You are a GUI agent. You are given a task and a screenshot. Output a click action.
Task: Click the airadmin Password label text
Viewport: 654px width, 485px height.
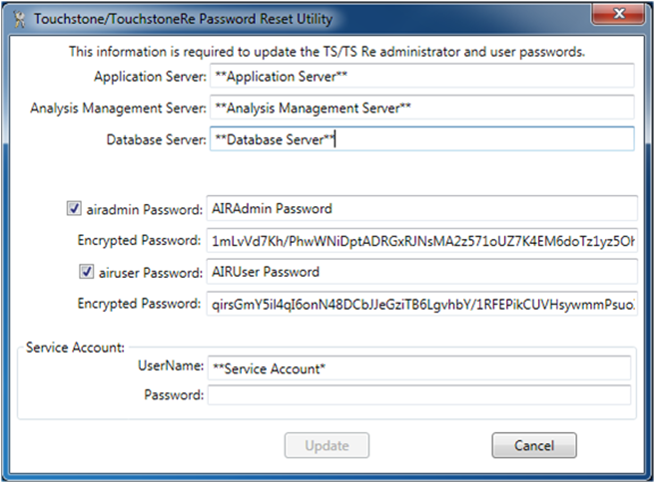(144, 209)
